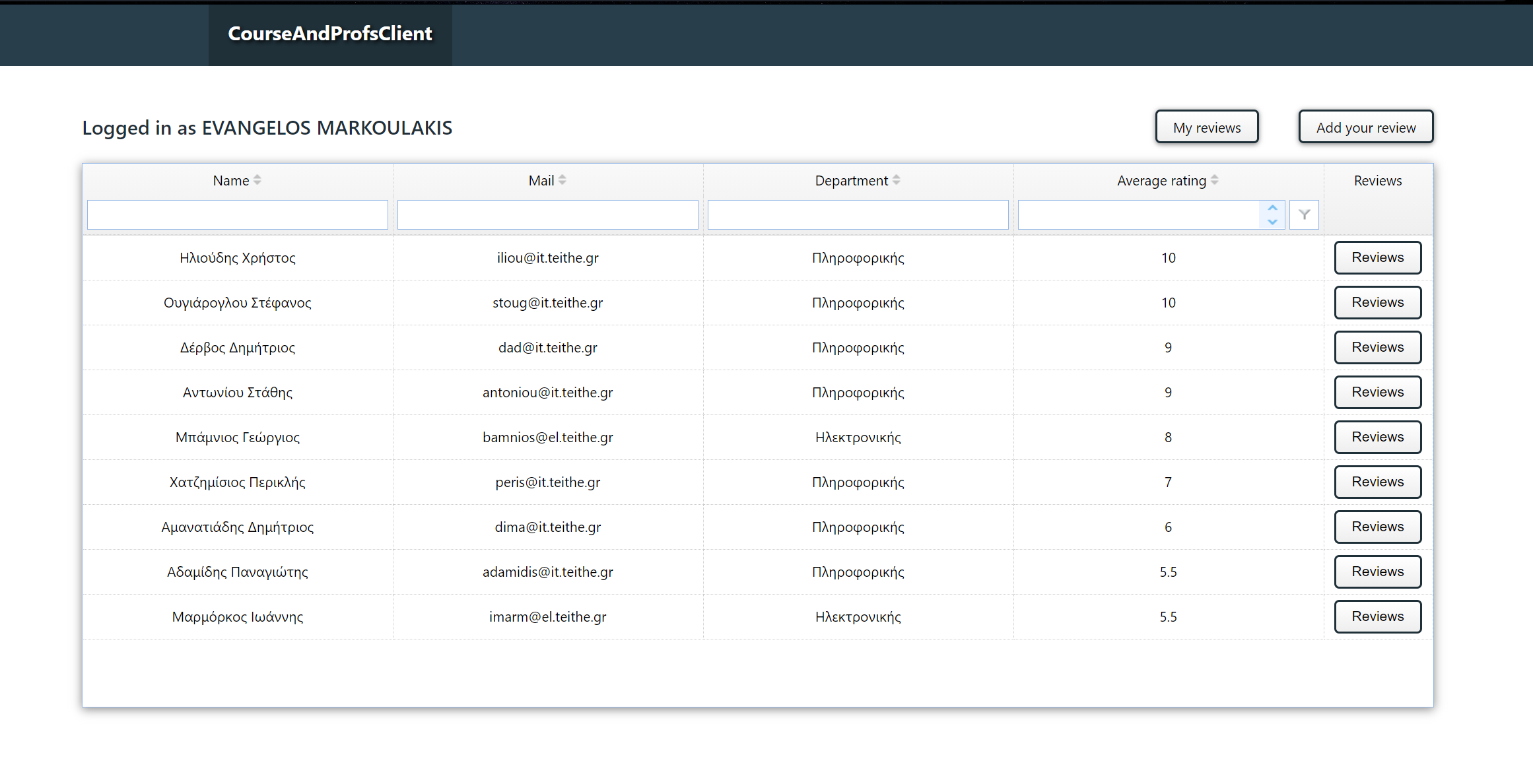Type in the Name search input field

point(237,213)
